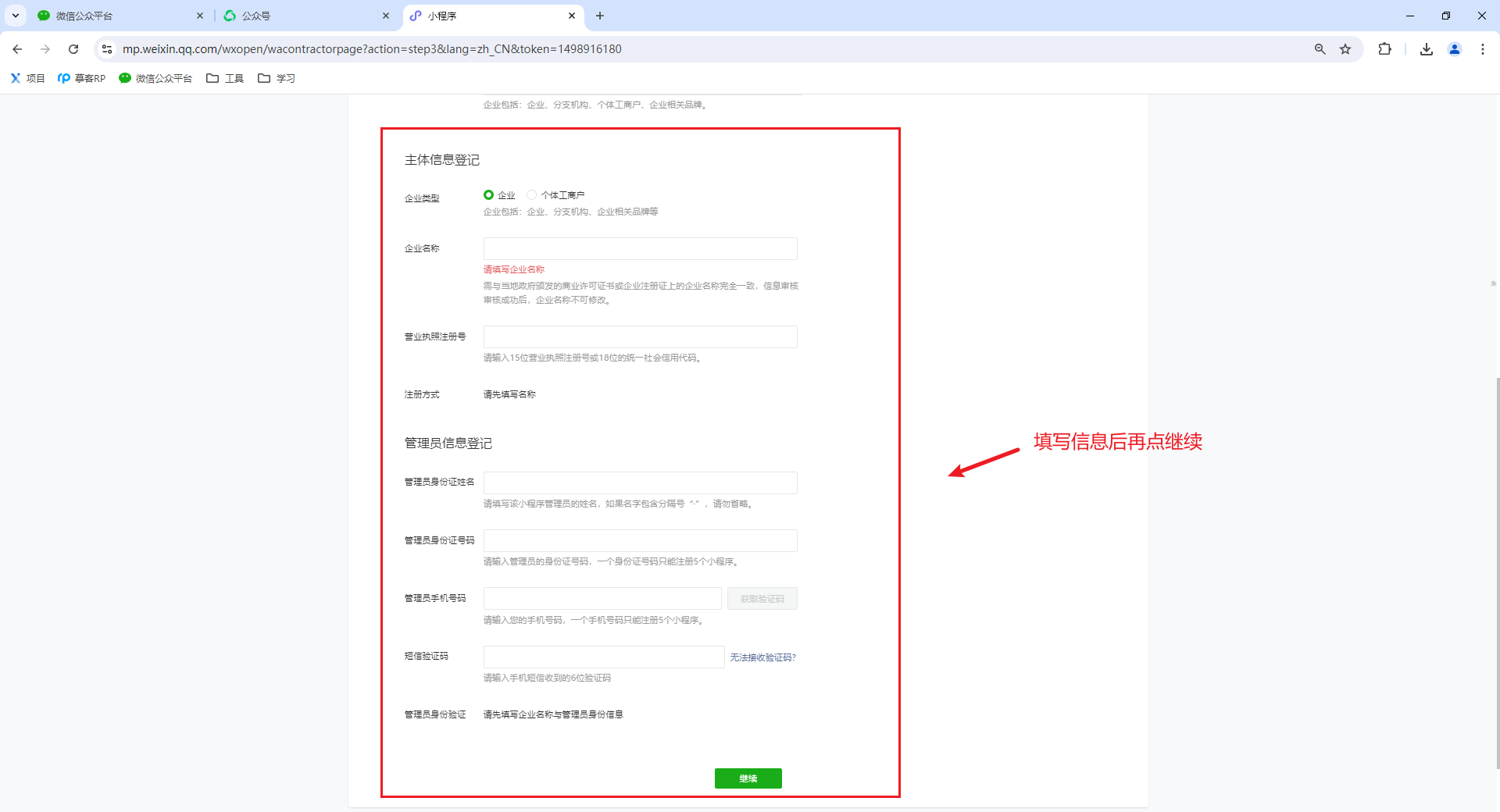Click the green 继续 button
The height and width of the screenshot is (812, 1500).
pyautogui.click(x=748, y=778)
